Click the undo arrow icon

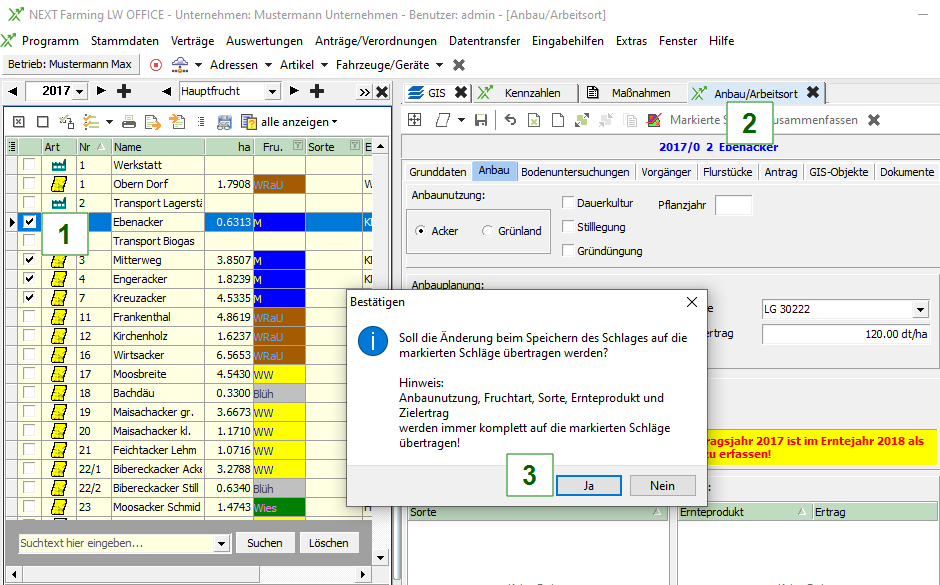pyautogui.click(x=510, y=120)
